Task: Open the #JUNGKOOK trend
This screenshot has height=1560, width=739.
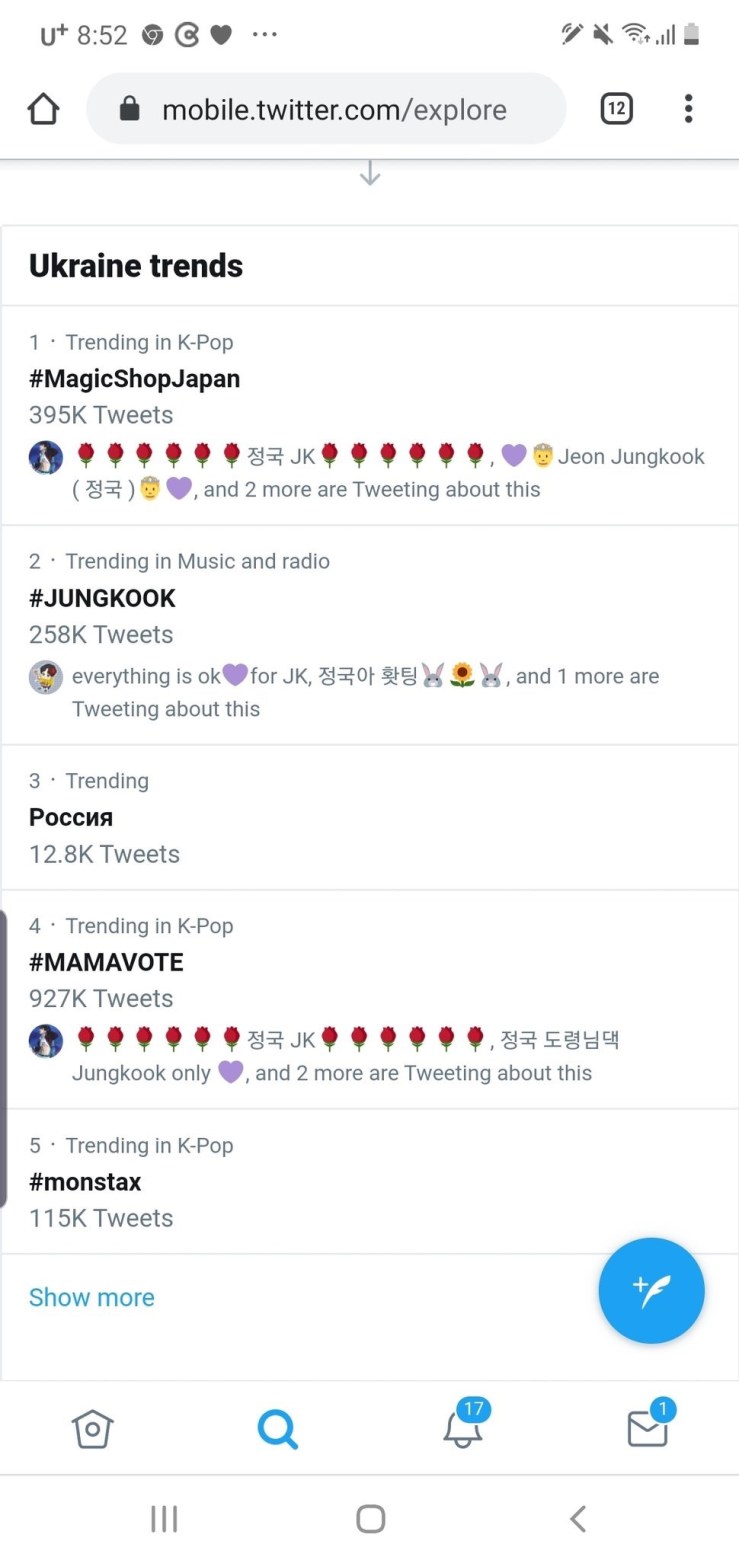Action: pos(102,598)
